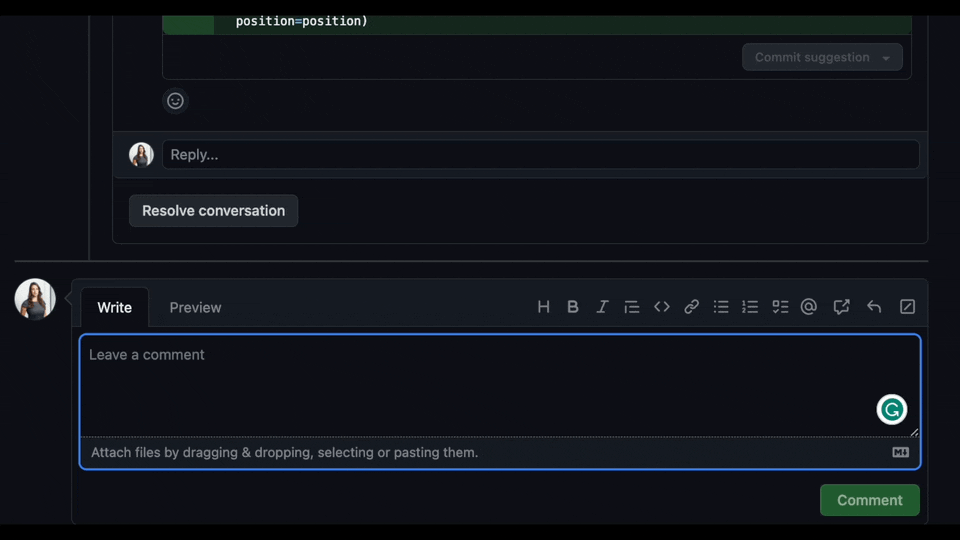
Task: Add a link using the chain icon
Action: (691, 307)
